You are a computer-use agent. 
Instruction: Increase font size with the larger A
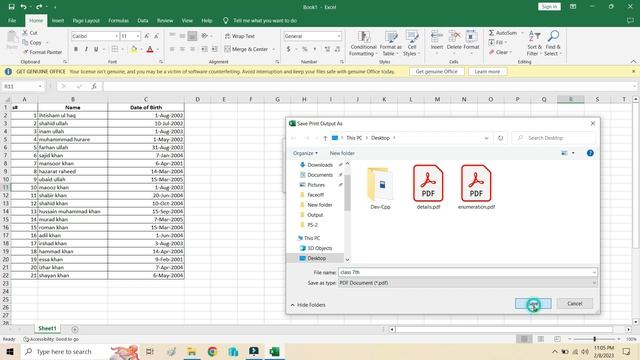tap(147, 36)
